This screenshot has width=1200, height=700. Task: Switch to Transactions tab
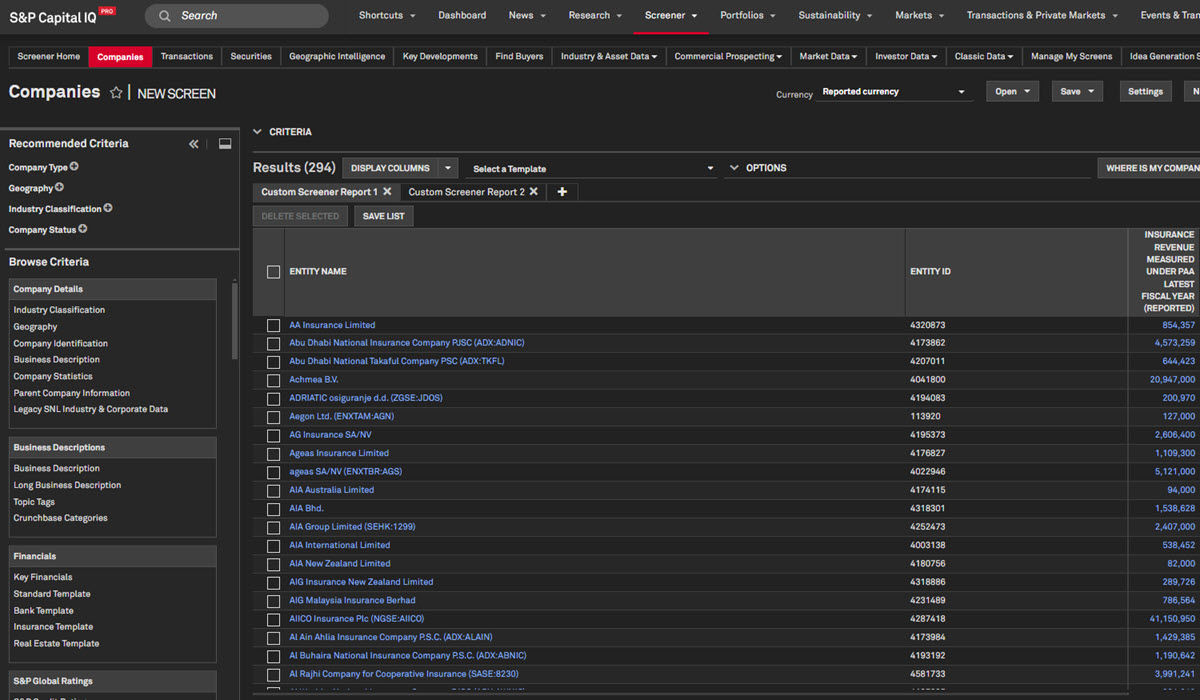pos(187,57)
